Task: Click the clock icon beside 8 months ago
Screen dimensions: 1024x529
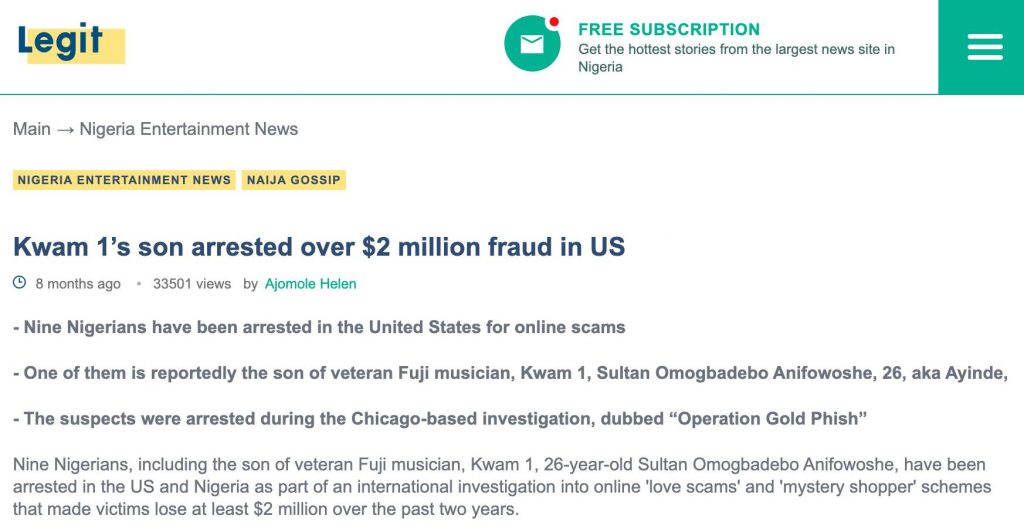Action: [20, 283]
